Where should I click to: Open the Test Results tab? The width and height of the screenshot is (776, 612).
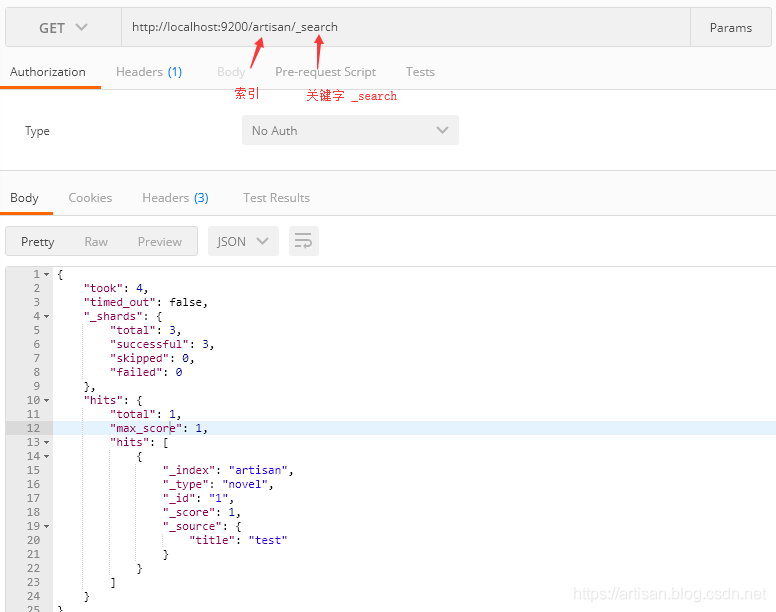pyautogui.click(x=276, y=198)
